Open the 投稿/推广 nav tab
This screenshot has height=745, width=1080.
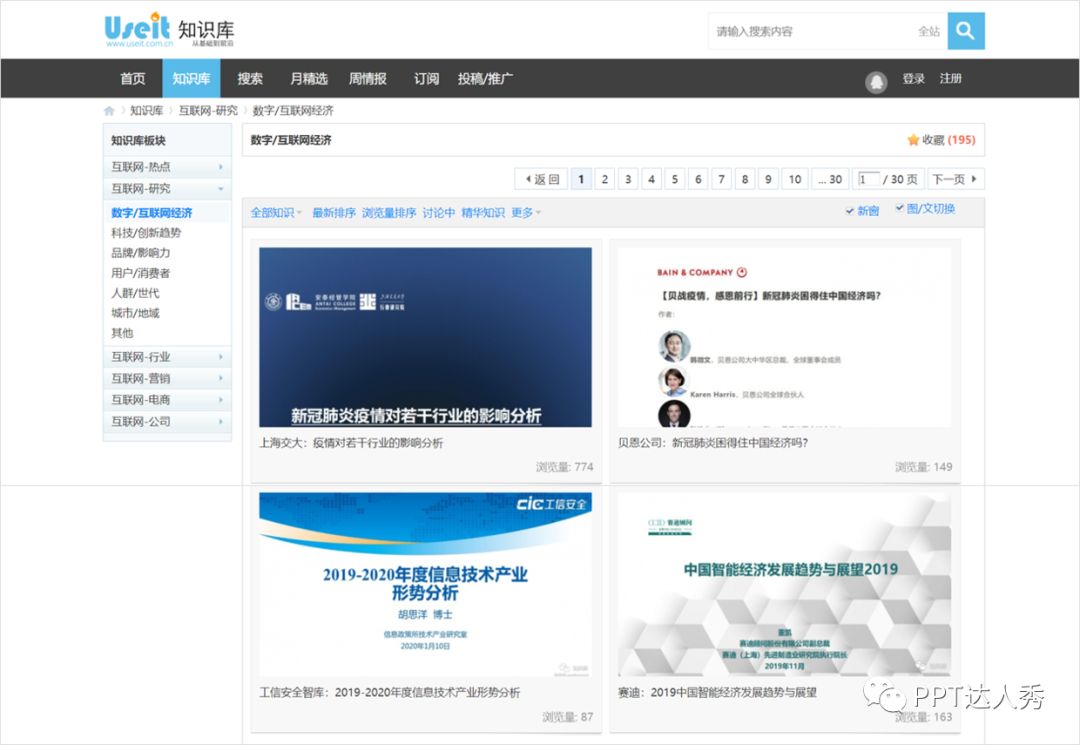(486, 78)
